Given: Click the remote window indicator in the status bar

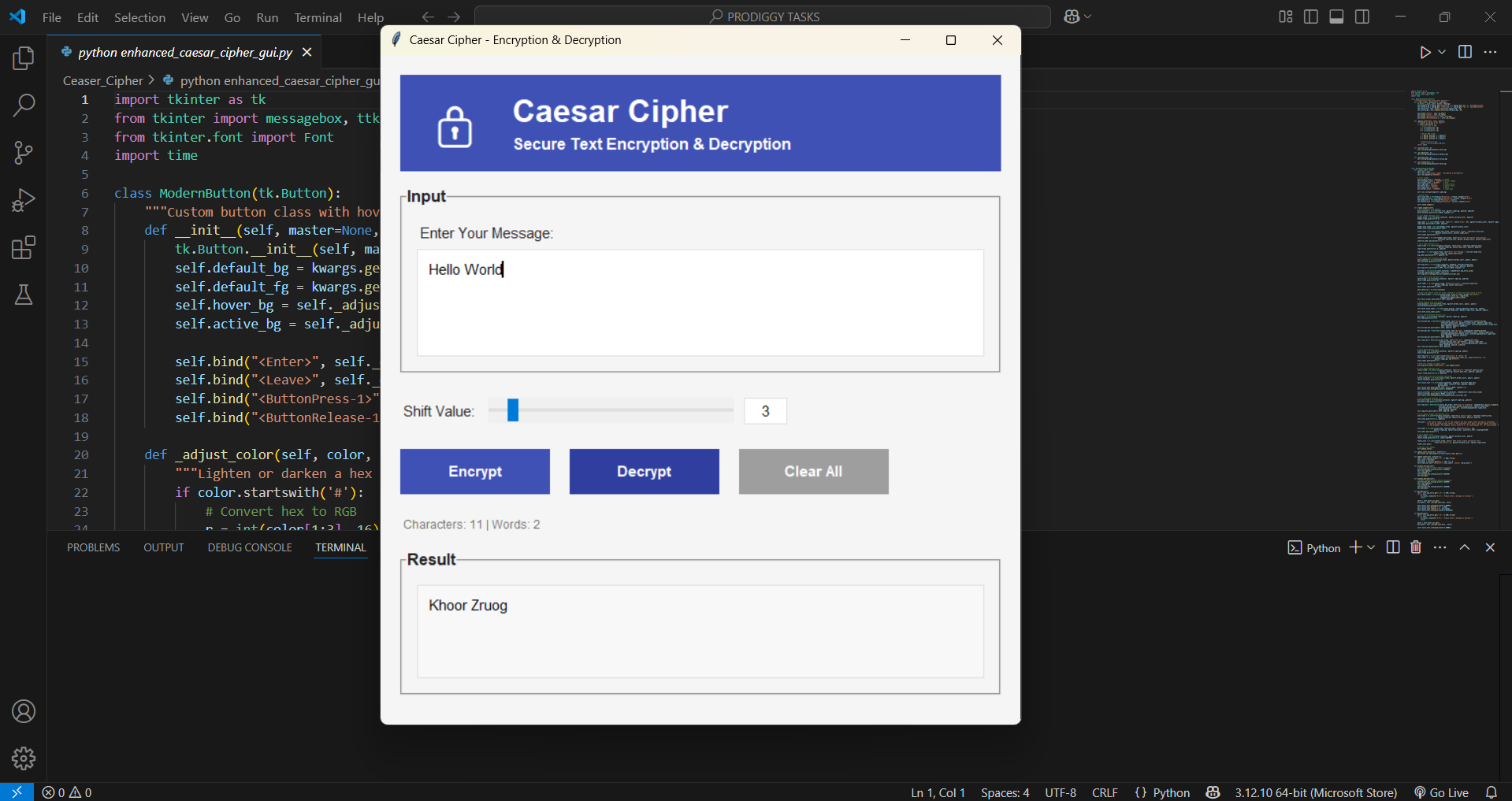Looking at the screenshot, I should click(17, 792).
